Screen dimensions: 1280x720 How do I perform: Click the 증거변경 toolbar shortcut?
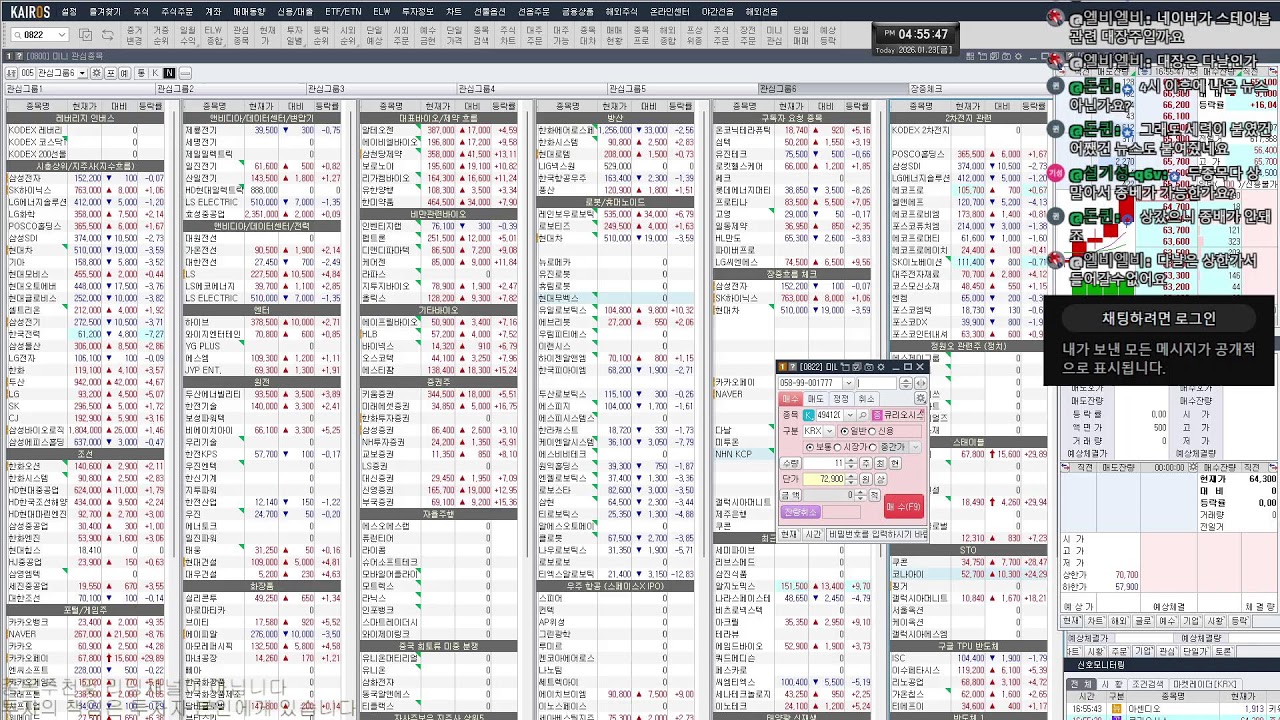tap(134, 36)
